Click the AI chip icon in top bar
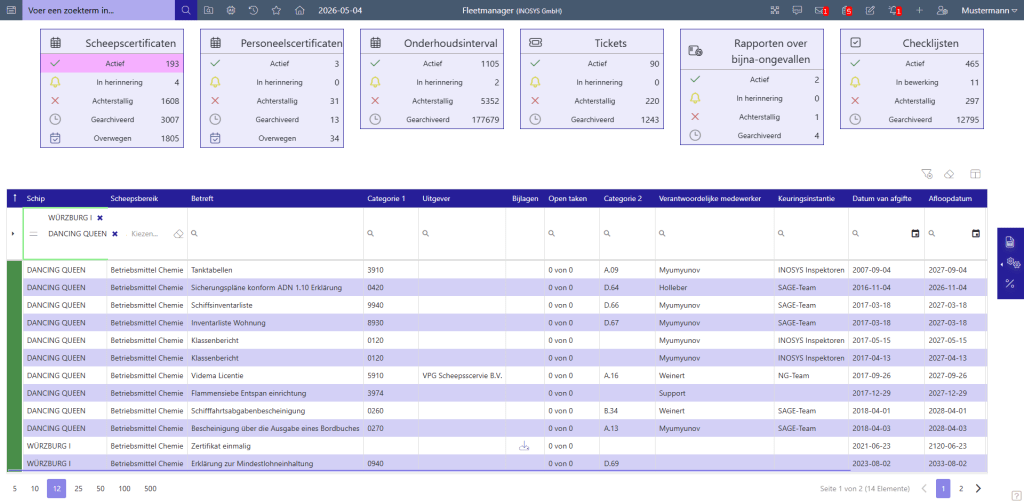 point(231,10)
